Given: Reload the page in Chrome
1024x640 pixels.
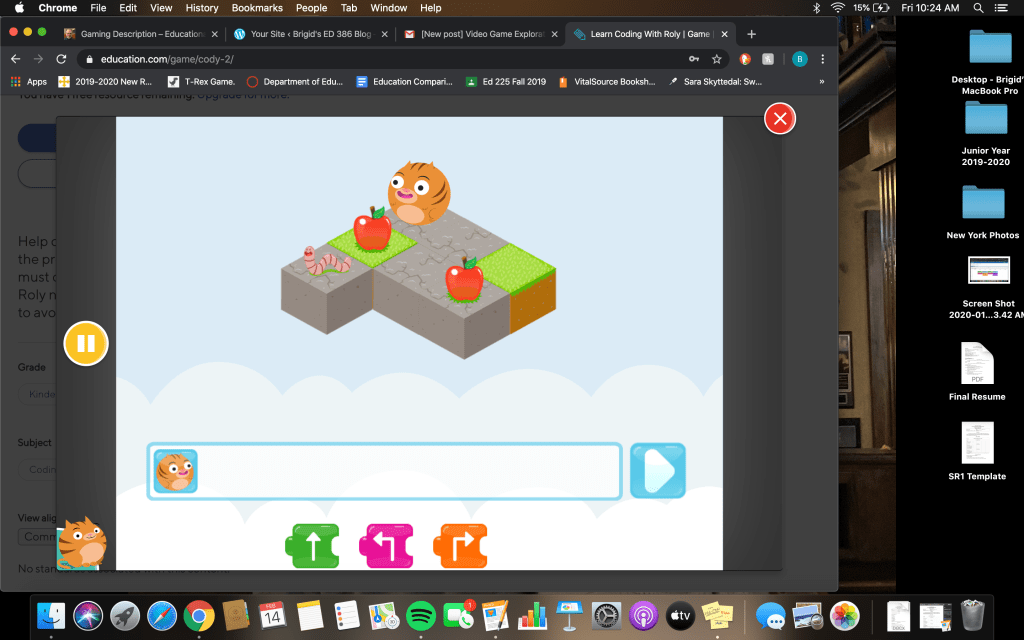Looking at the screenshot, I should (61, 59).
